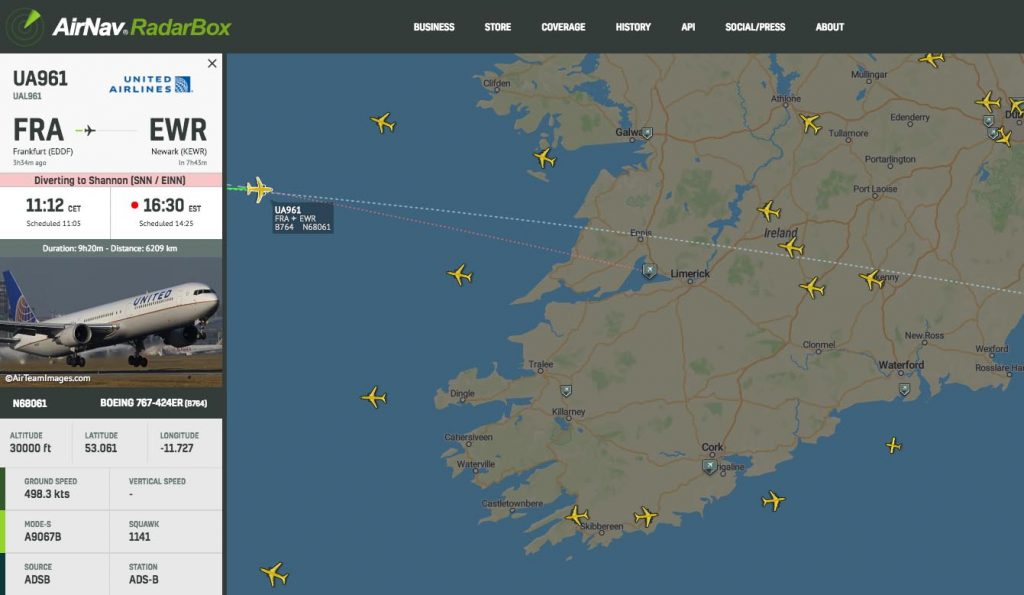
Task: Click the Diverting to Shannon notice
Action: pos(111,180)
